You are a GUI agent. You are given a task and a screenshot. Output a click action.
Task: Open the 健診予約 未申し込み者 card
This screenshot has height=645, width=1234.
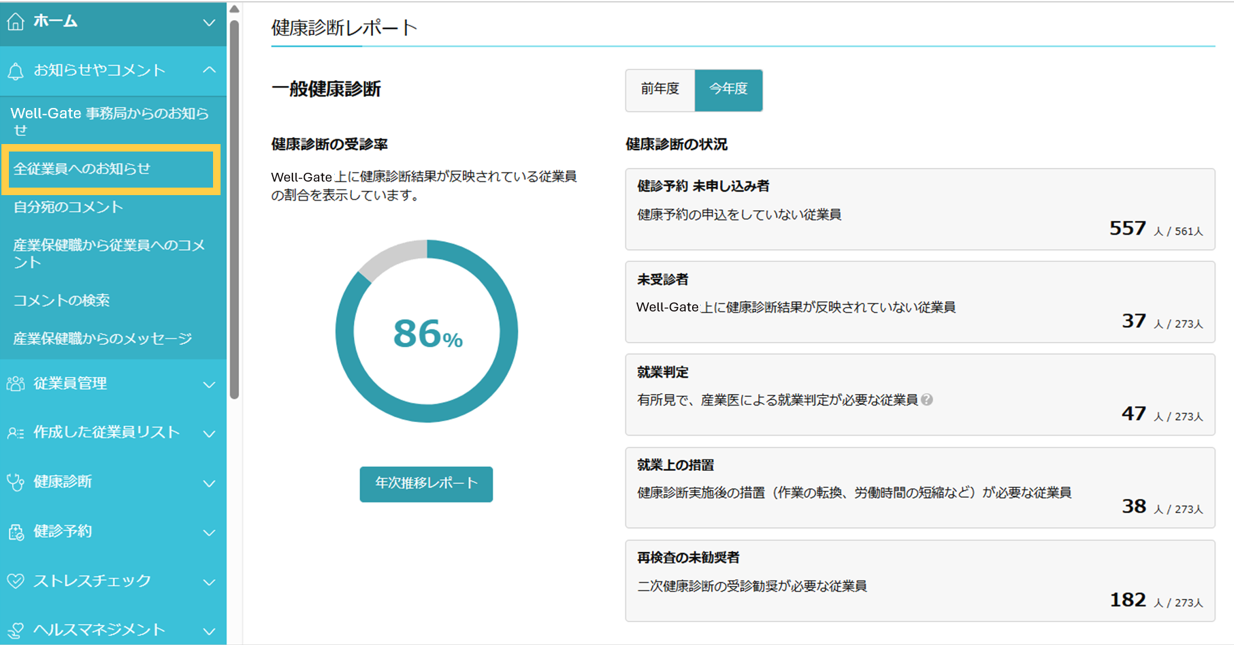920,209
